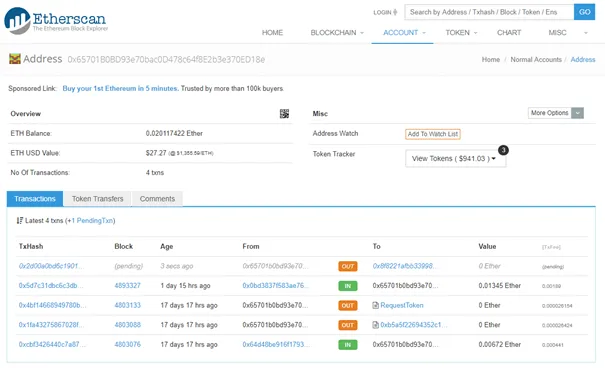The image size is (605, 368).
Task: Click the LOGIN link
Action: [x=385, y=12]
